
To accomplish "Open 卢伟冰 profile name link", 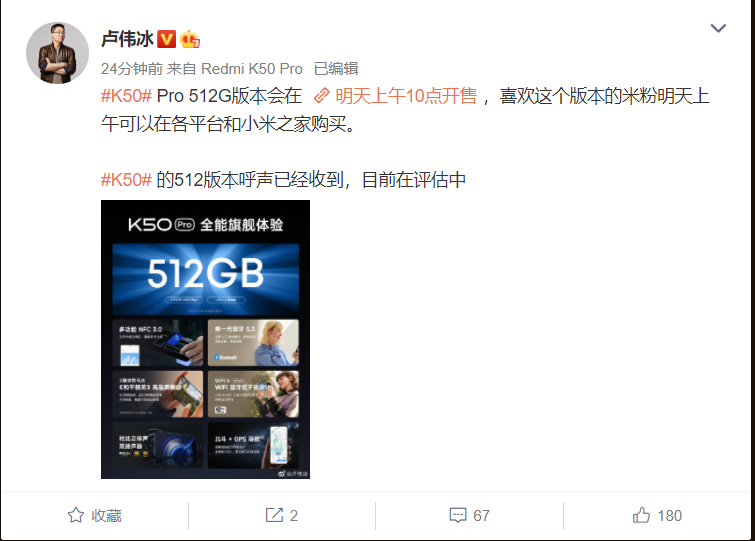I will (127, 39).
